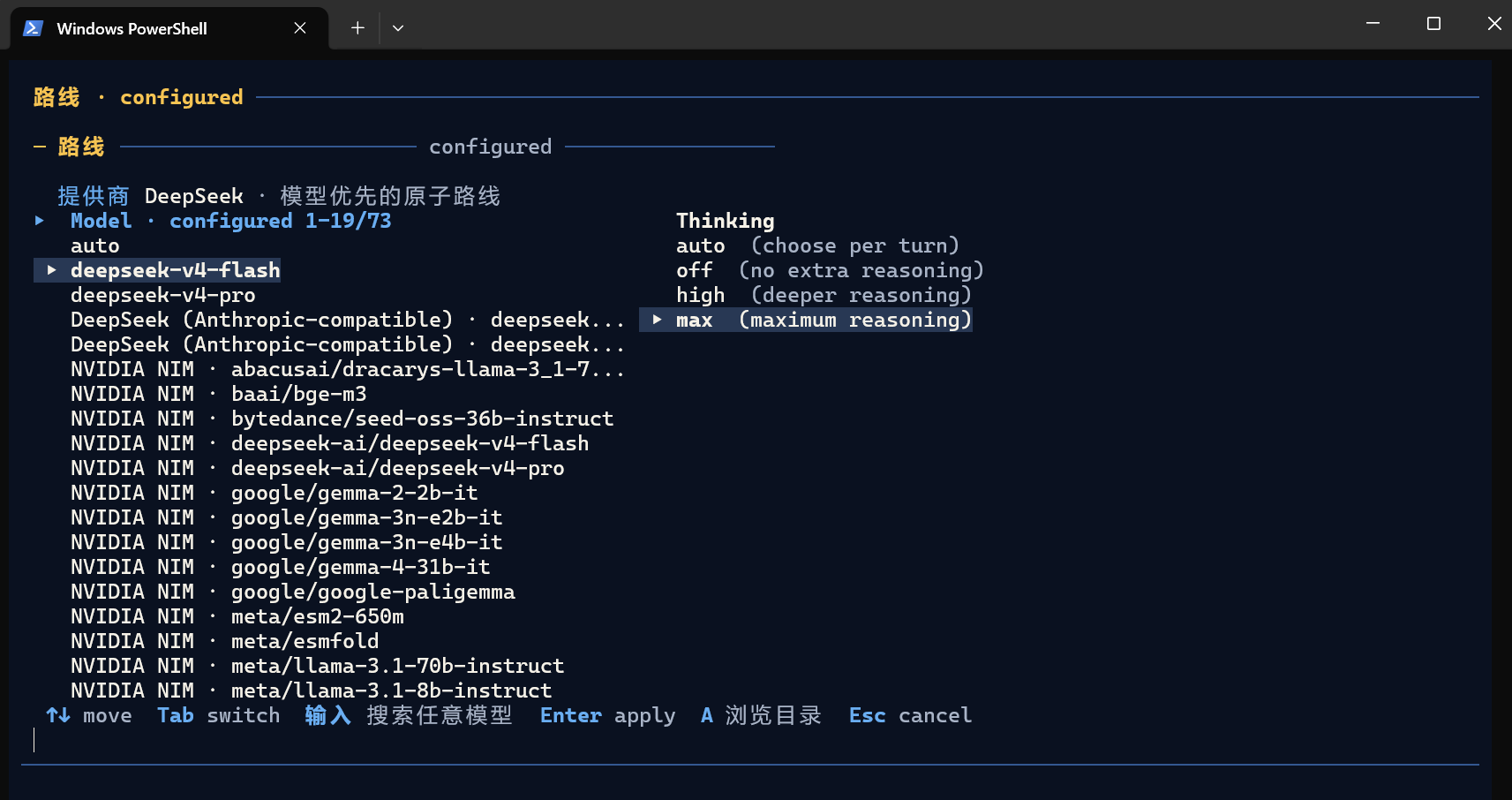
Task: Click the selection arrow beside deepseek-v4-flash
Action: (52, 270)
